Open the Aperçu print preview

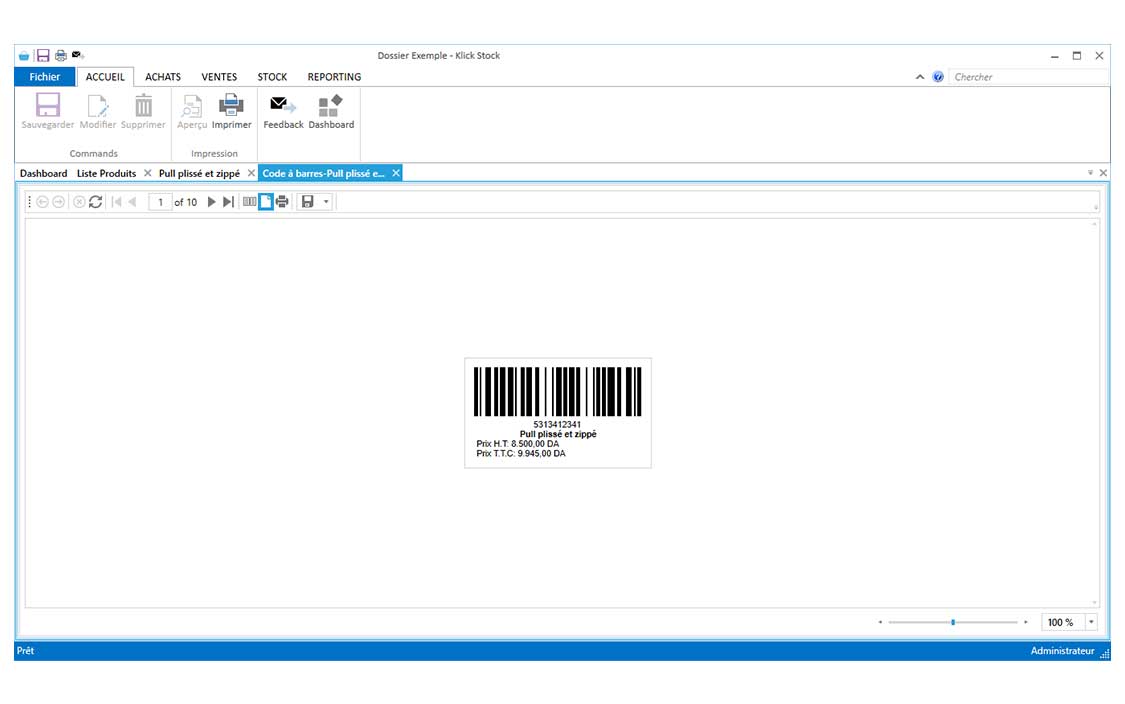pyautogui.click(x=192, y=111)
